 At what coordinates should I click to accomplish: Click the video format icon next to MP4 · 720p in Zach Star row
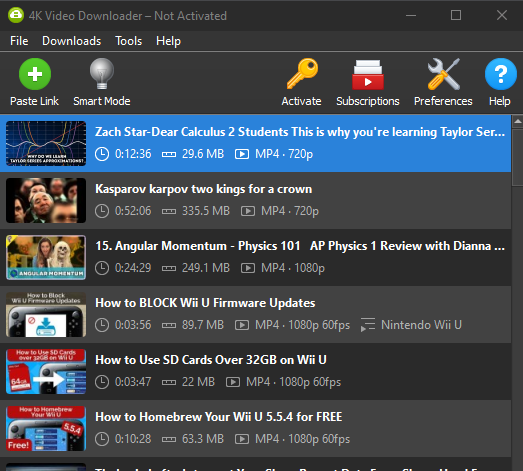242,154
